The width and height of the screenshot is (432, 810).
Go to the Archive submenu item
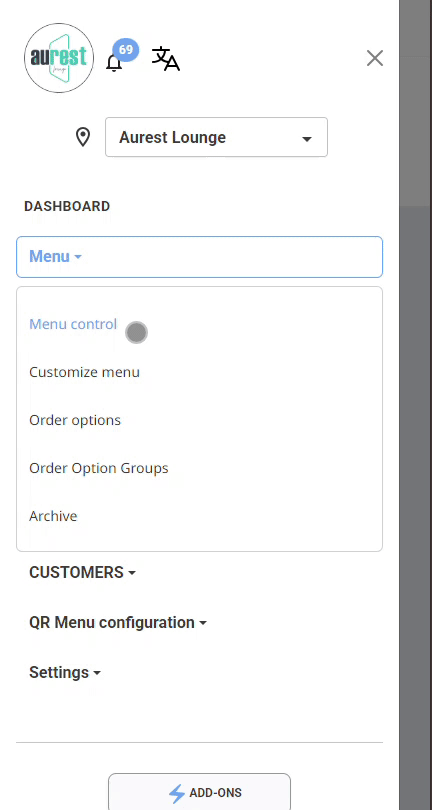53,516
